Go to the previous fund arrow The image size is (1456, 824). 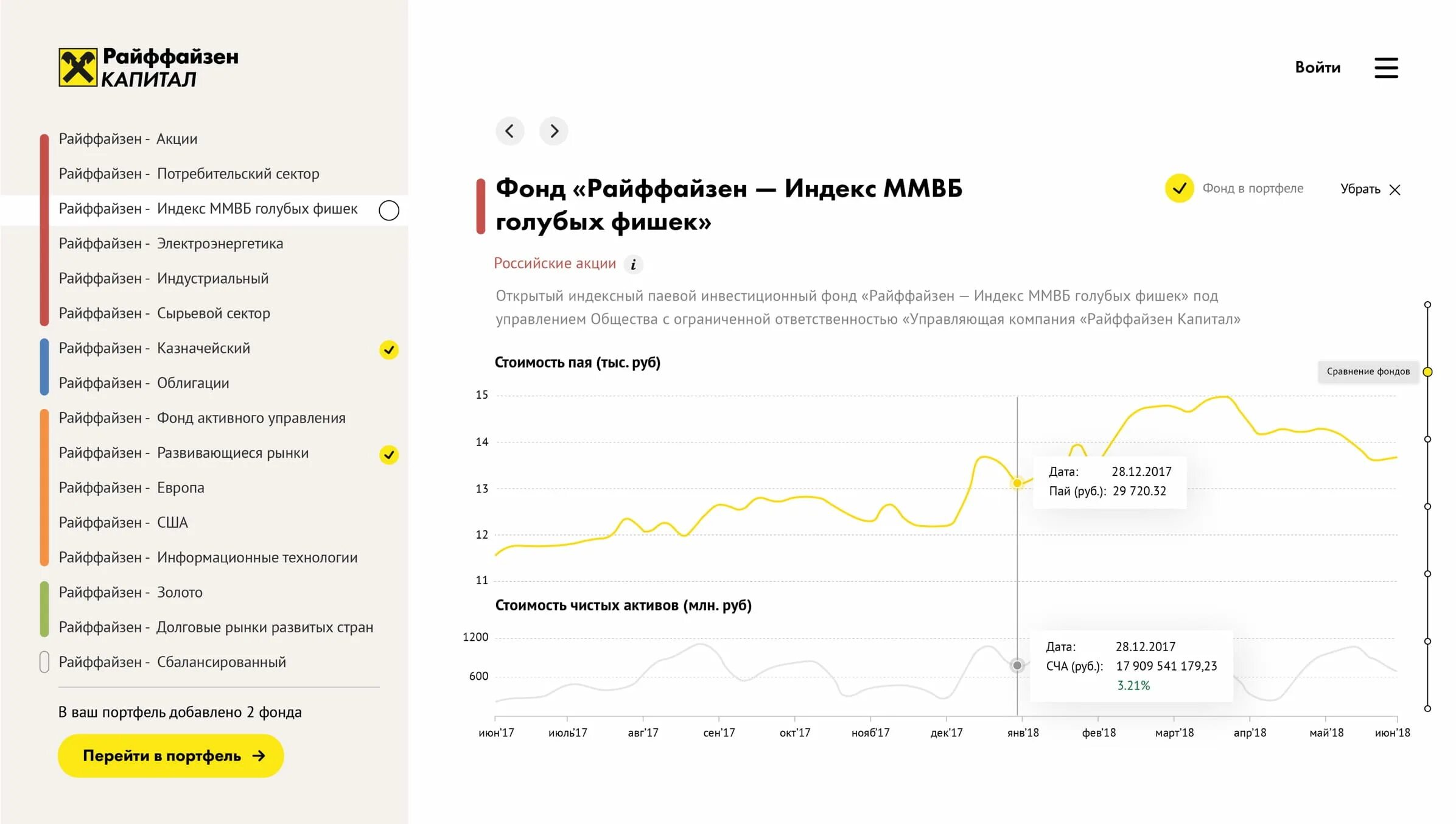click(x=509, y=131)
